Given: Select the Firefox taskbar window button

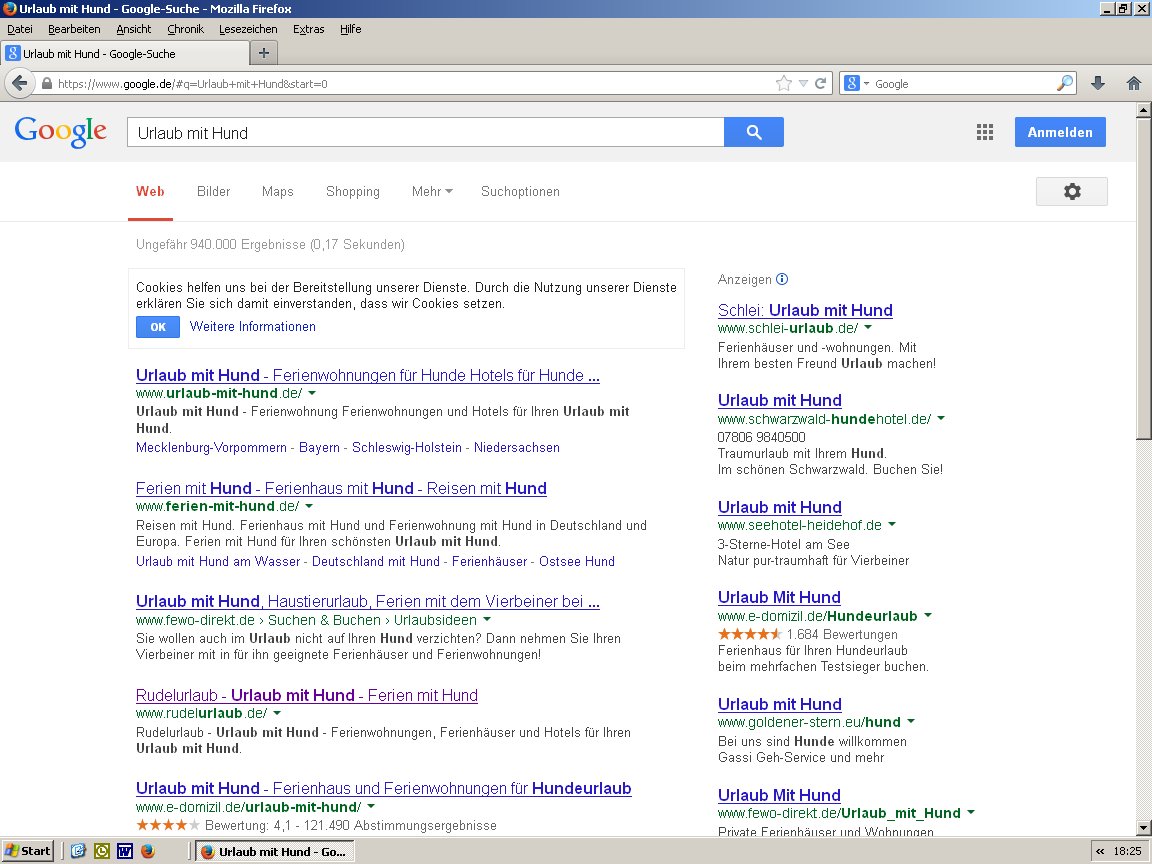Looking at the screenshot, I should pos(276,852).
